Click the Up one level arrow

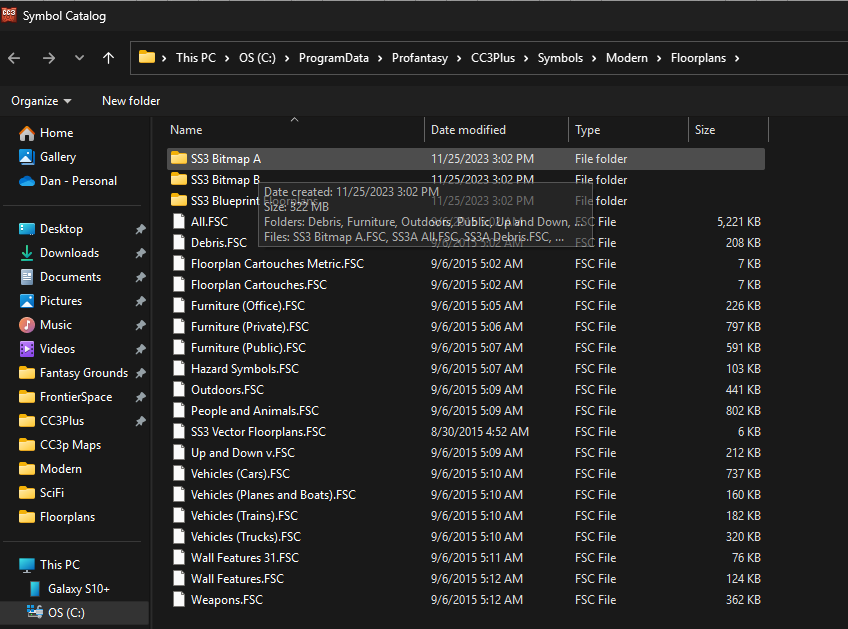coord(108,58)
